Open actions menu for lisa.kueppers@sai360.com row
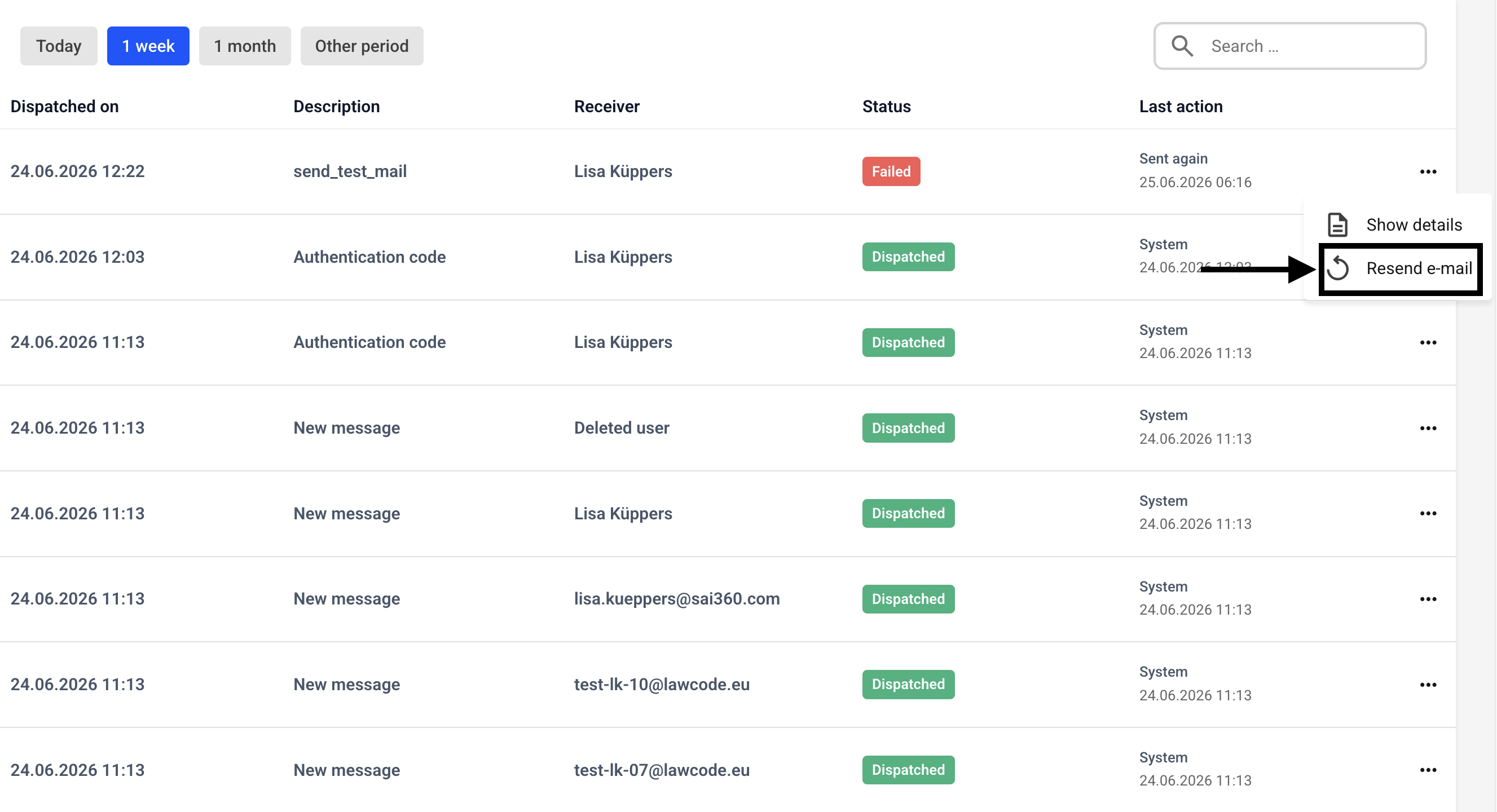The width and height of the screenshot is (1497, 812). (1428, 599)
